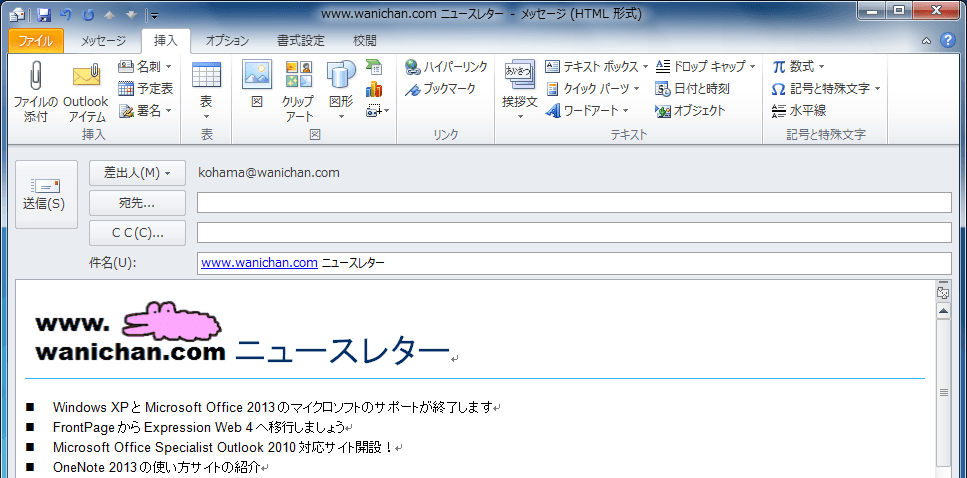The height and width of the screenshot is (478, 967).
Task: Insert a picture (図)
Action: point(257,85)
